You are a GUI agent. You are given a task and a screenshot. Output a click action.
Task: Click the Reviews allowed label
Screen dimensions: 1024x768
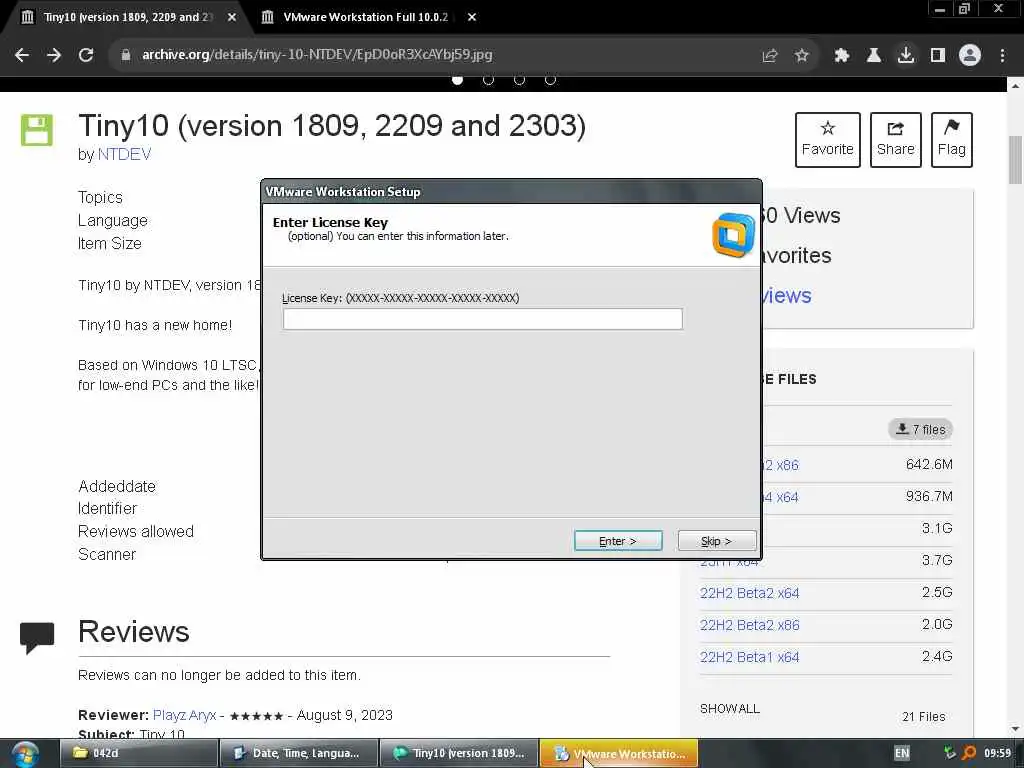click(x=136, y=532)
